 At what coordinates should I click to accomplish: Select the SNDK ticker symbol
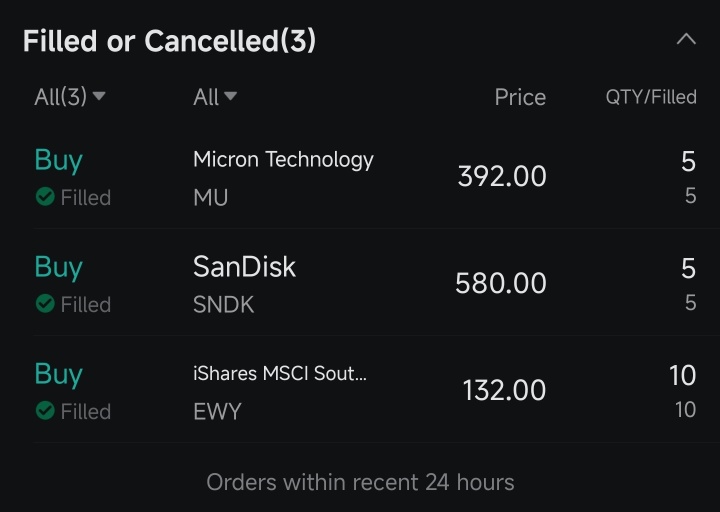coord(224,304)
